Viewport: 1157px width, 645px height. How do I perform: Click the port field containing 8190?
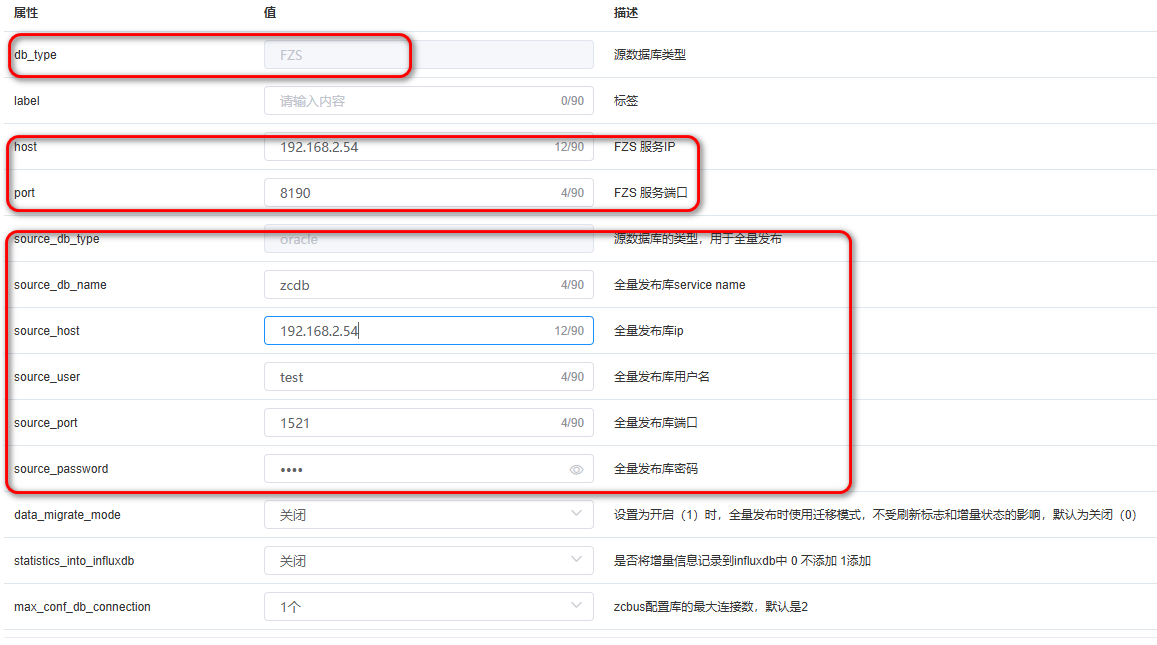(x=410, y=193)
